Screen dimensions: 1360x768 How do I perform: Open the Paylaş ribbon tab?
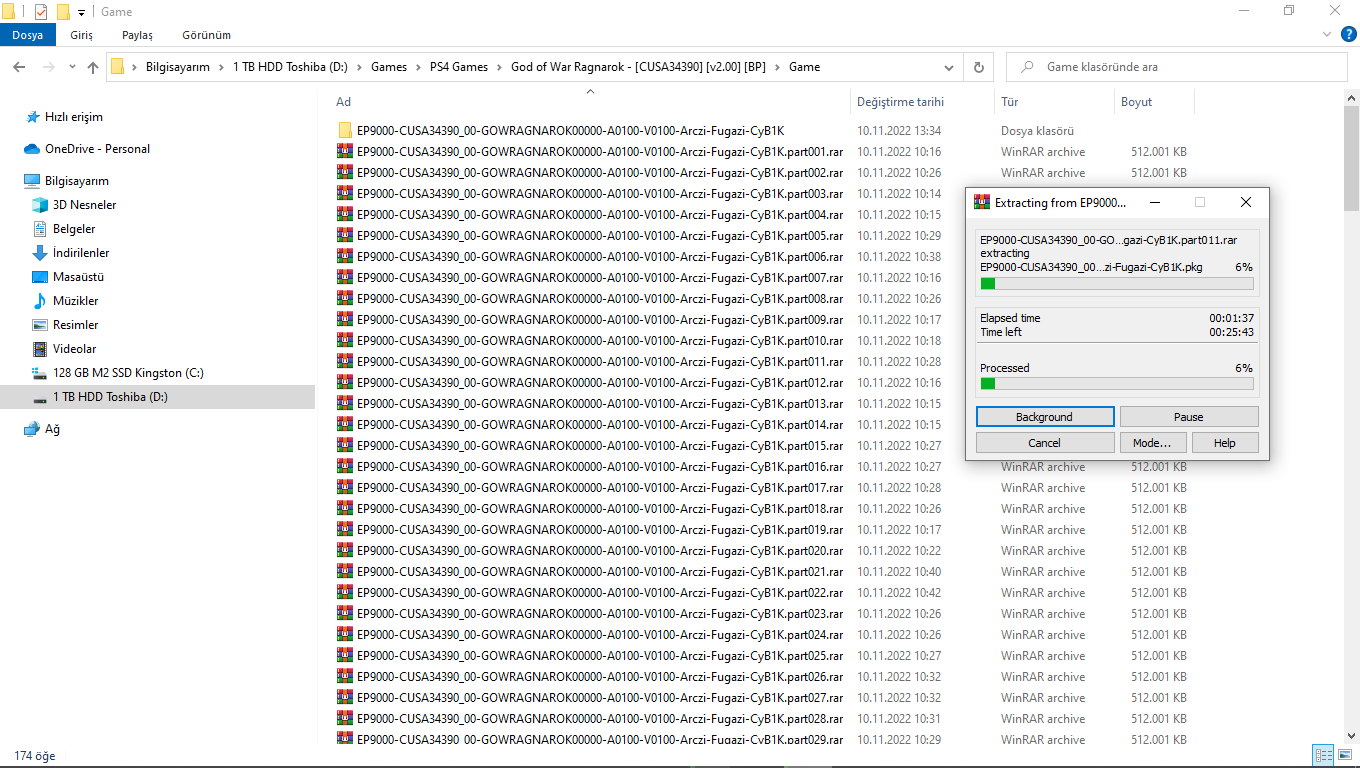pos(137,35)
